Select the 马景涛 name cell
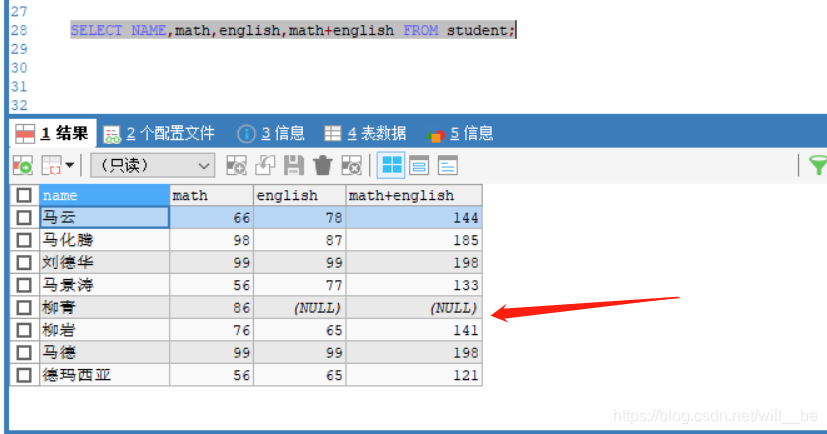This screenshot has height=434, width=827. [104, 285]
